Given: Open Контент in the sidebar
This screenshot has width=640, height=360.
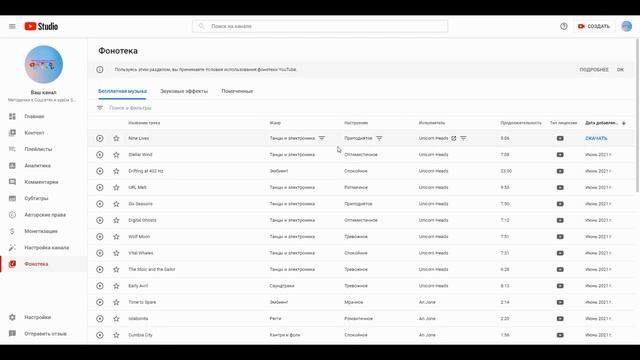Looking at the screenshot, I should (x=34, y=133).
